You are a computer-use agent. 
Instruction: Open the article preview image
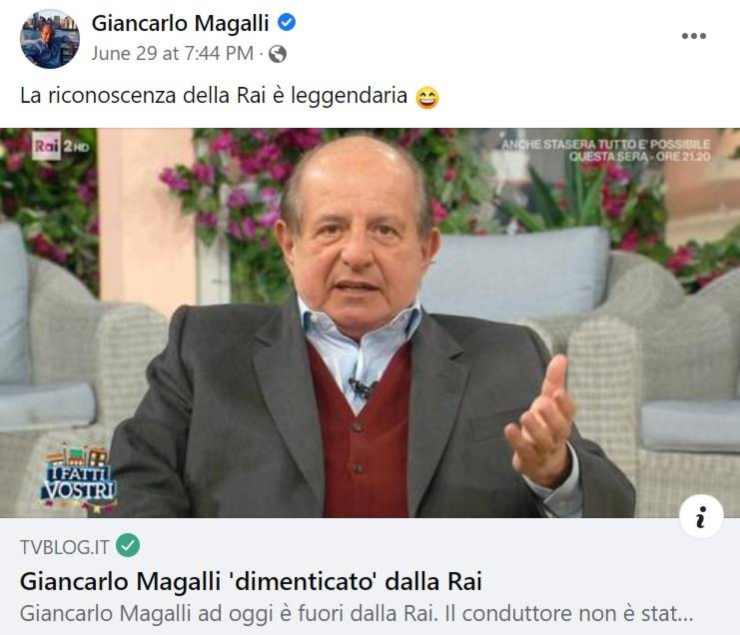tap(370, 323)
